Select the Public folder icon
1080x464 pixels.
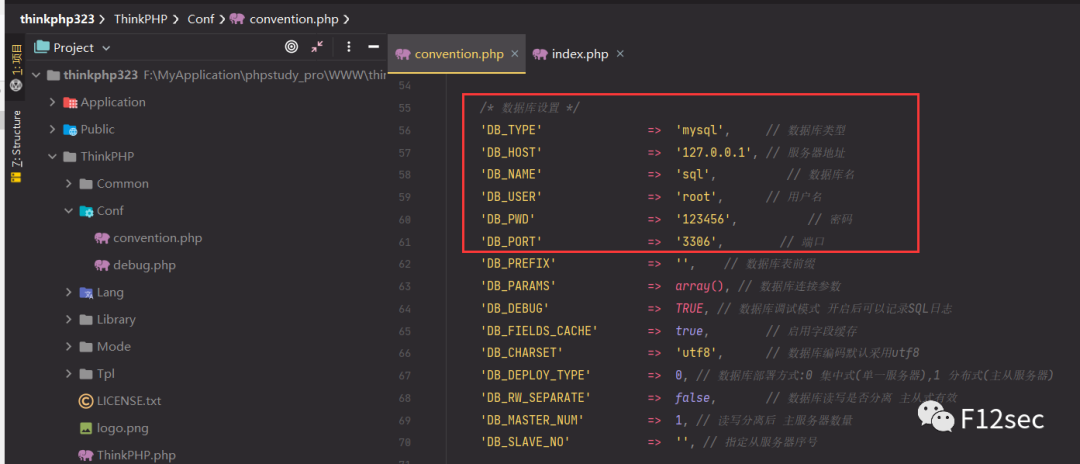point(70,129)
